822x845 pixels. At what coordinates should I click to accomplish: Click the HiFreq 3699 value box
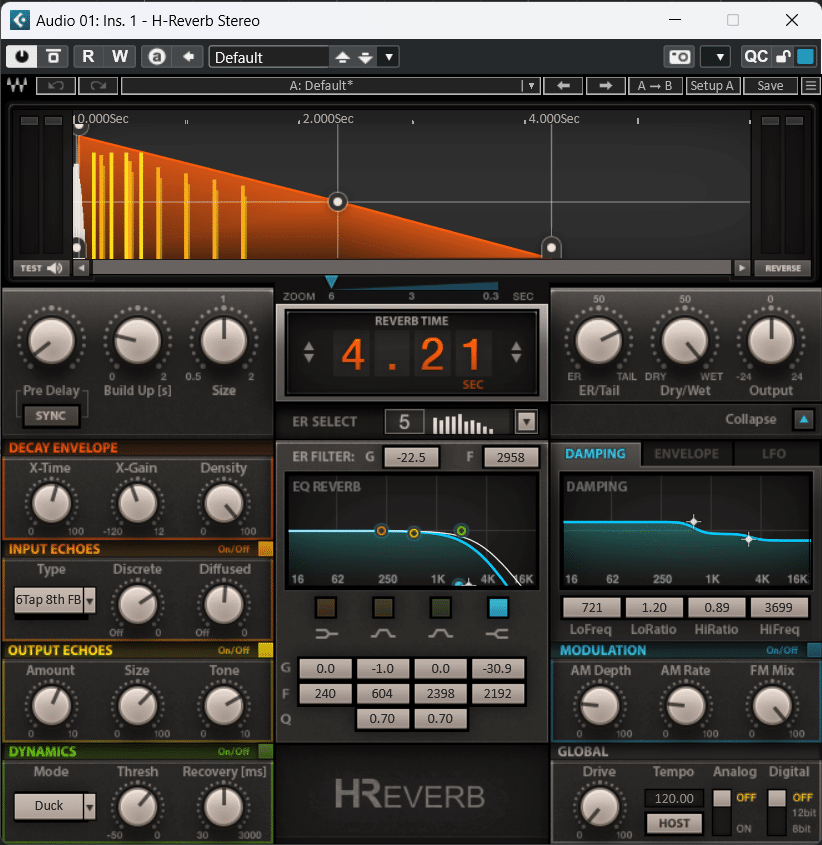tap(778, 607)
